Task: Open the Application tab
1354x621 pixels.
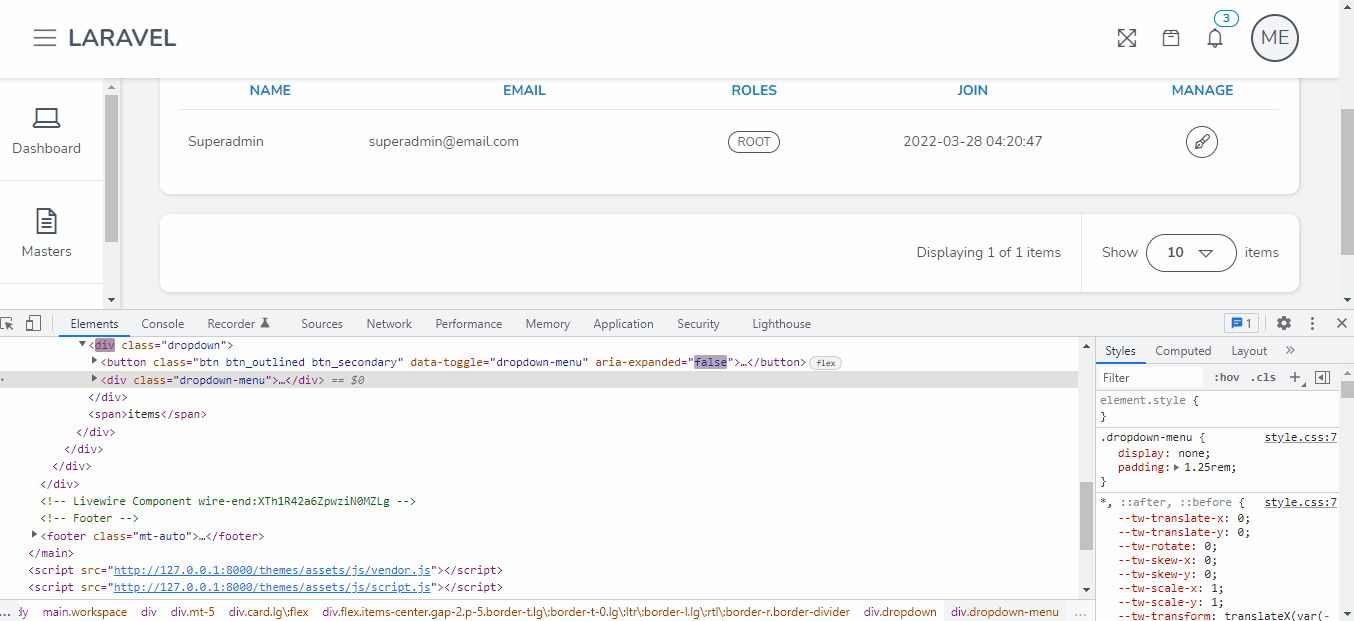Action: coord(623,324)
